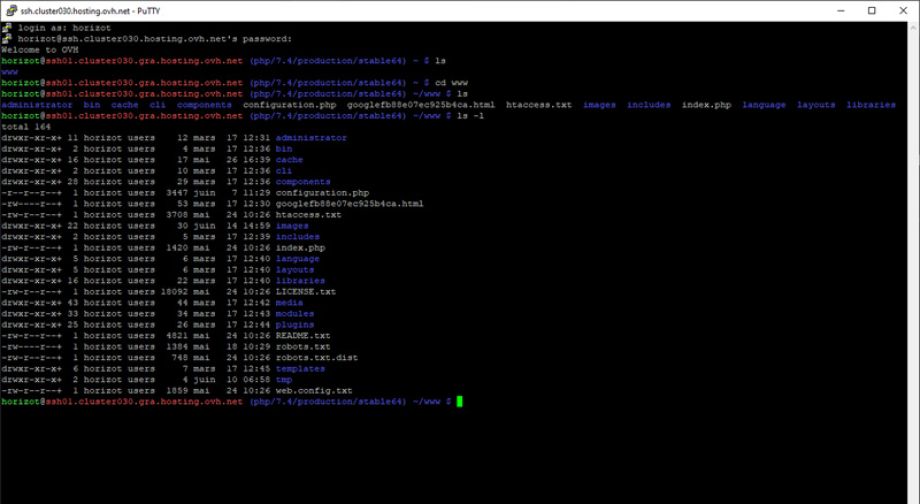The height and width of the screenshot is (504, 920).
Task: Click 'robots.txt.dist' file name
Action: pos(316,357)
